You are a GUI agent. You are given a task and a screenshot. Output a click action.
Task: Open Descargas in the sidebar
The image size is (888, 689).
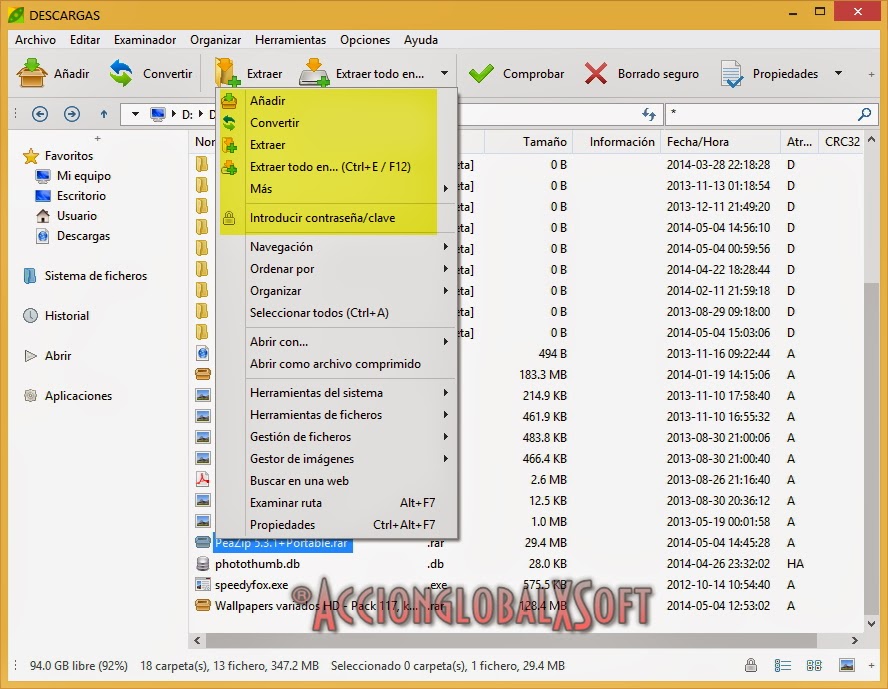pyautogui.click(x=83, y=236)
